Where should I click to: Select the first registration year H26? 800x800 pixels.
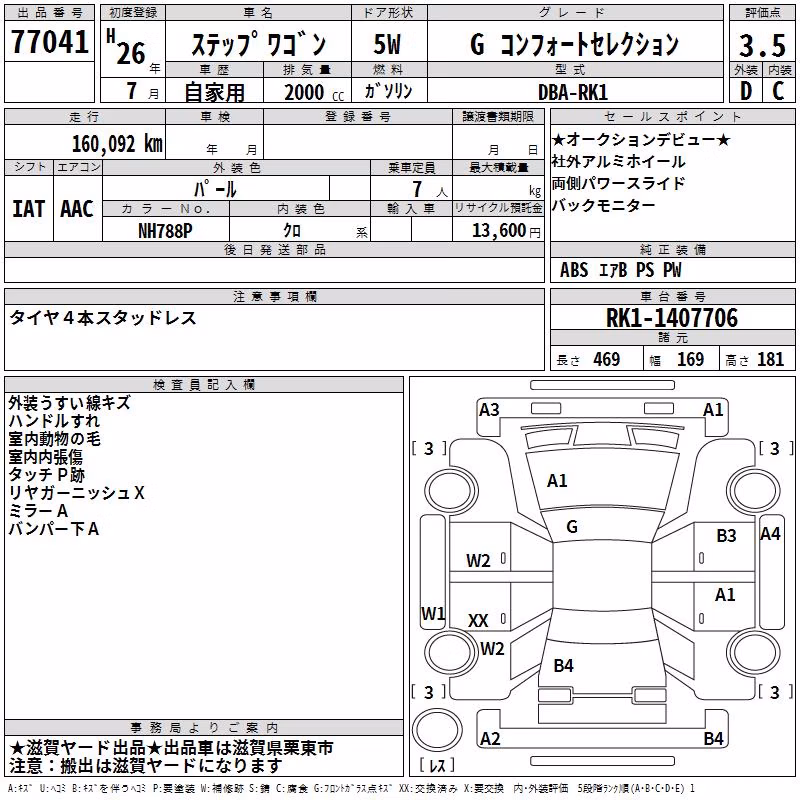coord(127,47)
